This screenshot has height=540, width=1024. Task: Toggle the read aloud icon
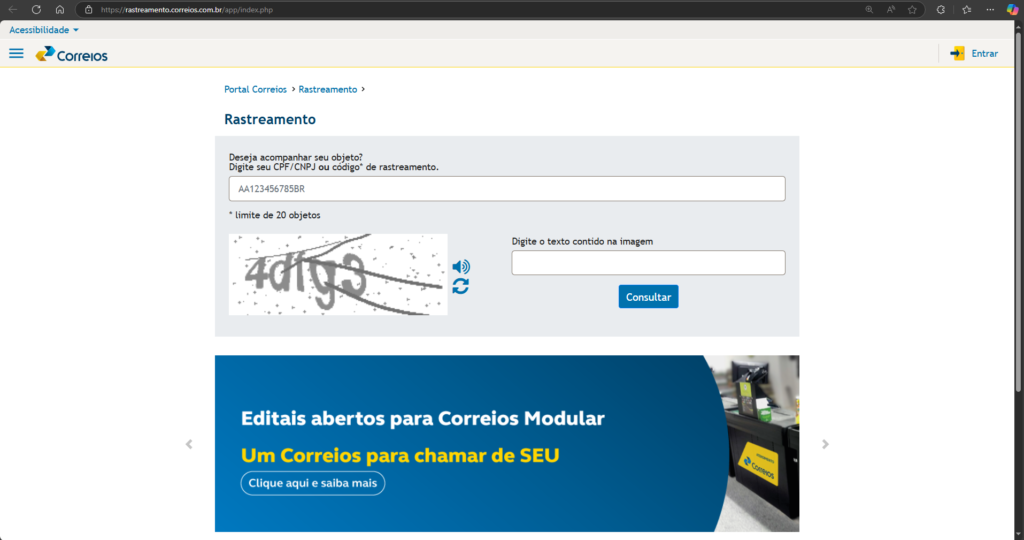pos(891,10)
